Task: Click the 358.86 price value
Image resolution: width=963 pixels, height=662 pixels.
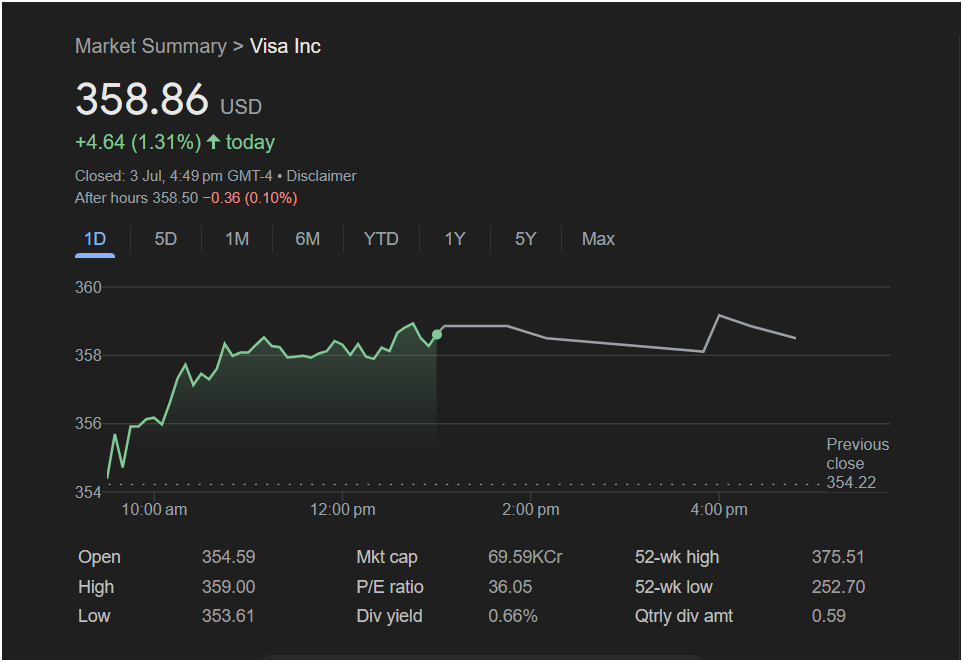Action: [142, 99]
